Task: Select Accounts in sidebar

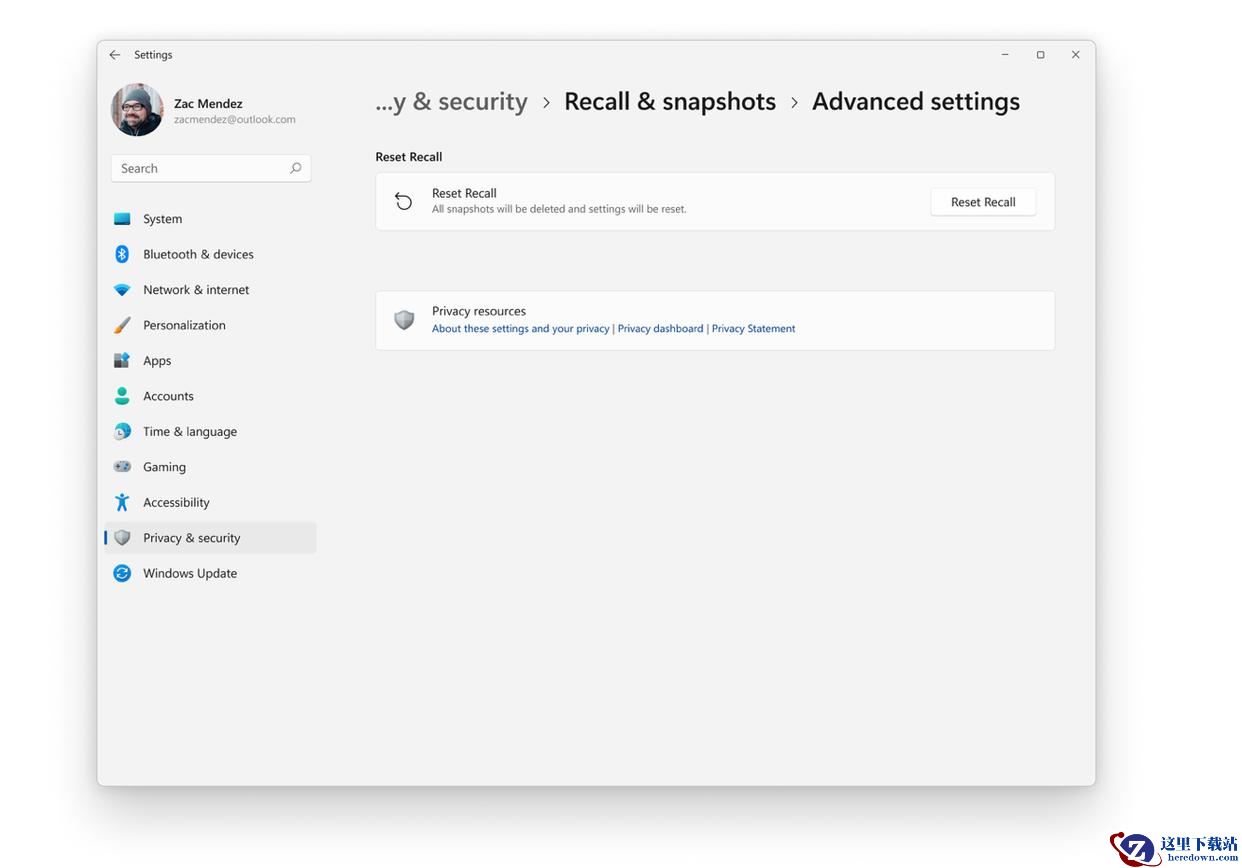Action: pos(168,396)
